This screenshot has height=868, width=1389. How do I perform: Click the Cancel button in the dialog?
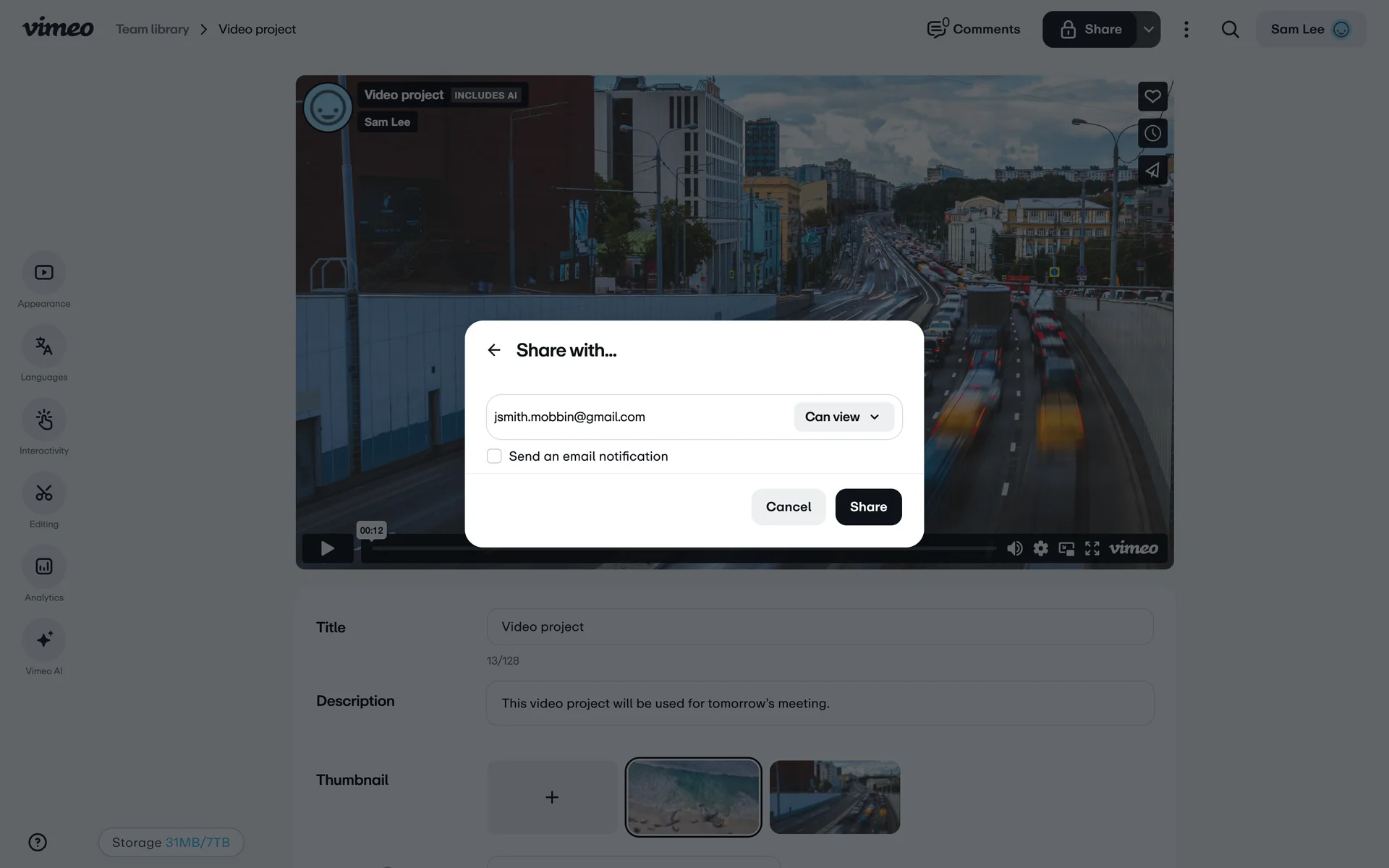point(788,507)
